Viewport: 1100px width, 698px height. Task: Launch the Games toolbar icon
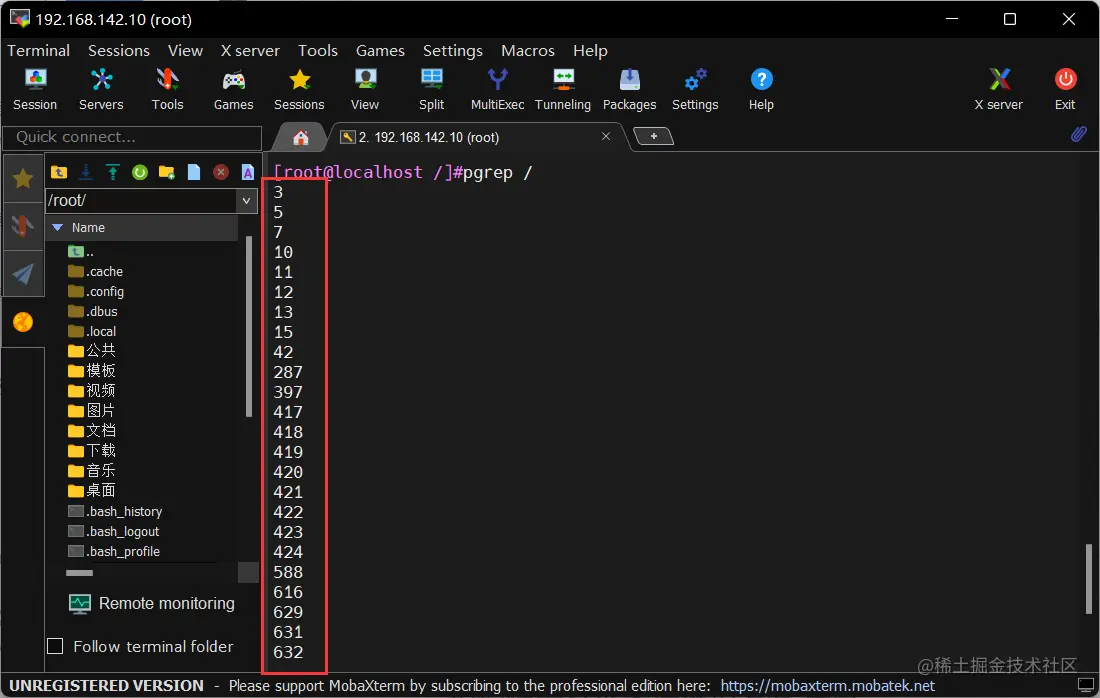pos(234,90)
